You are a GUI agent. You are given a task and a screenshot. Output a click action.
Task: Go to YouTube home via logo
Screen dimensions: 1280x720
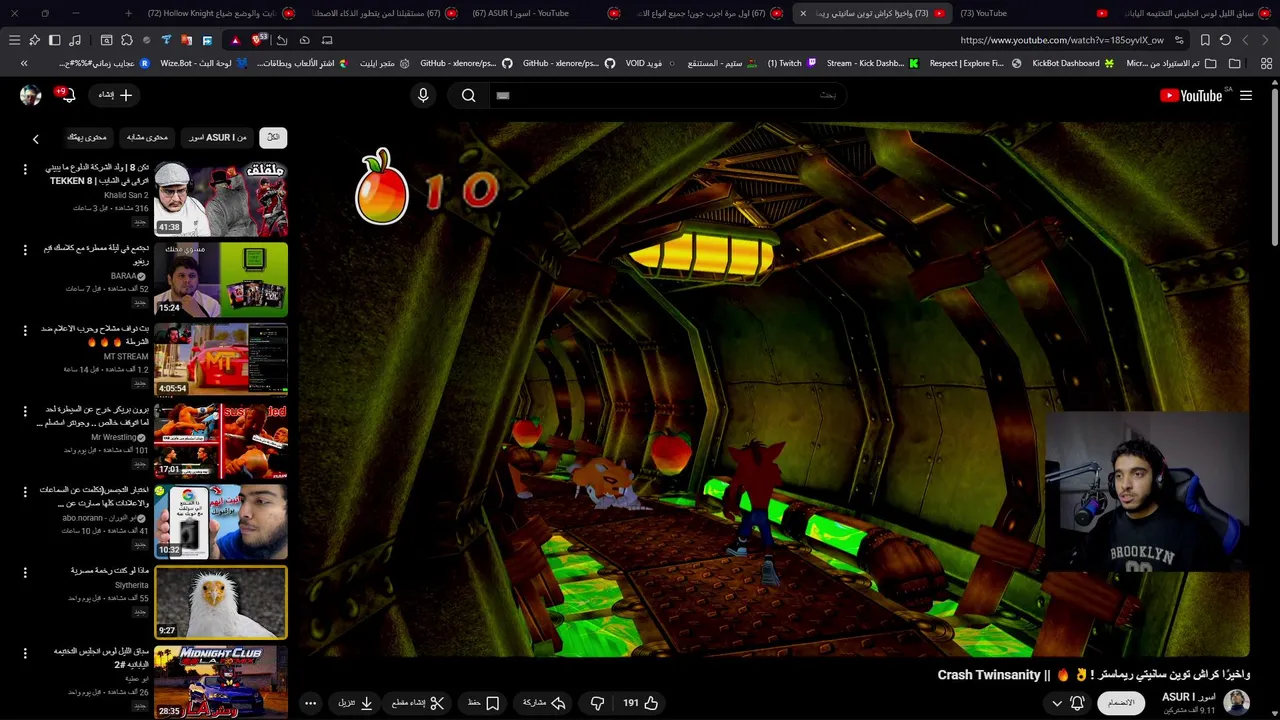tap(1191, 95)
